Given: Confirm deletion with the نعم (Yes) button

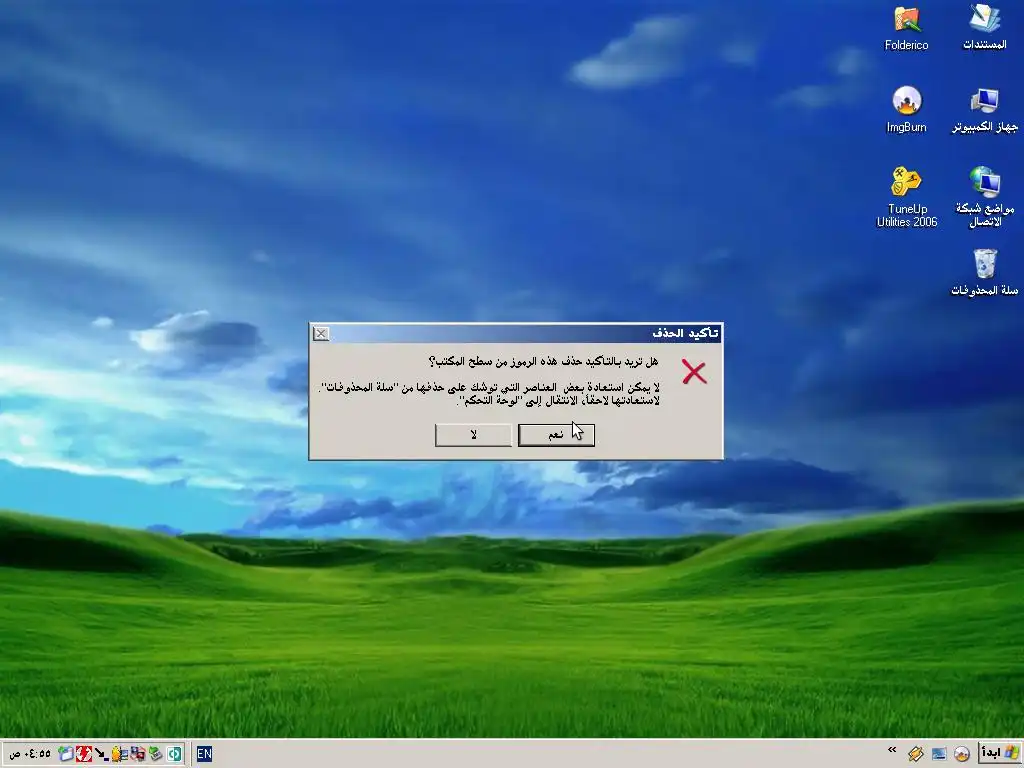Looking at the screenshot, I should pos(556,435).
